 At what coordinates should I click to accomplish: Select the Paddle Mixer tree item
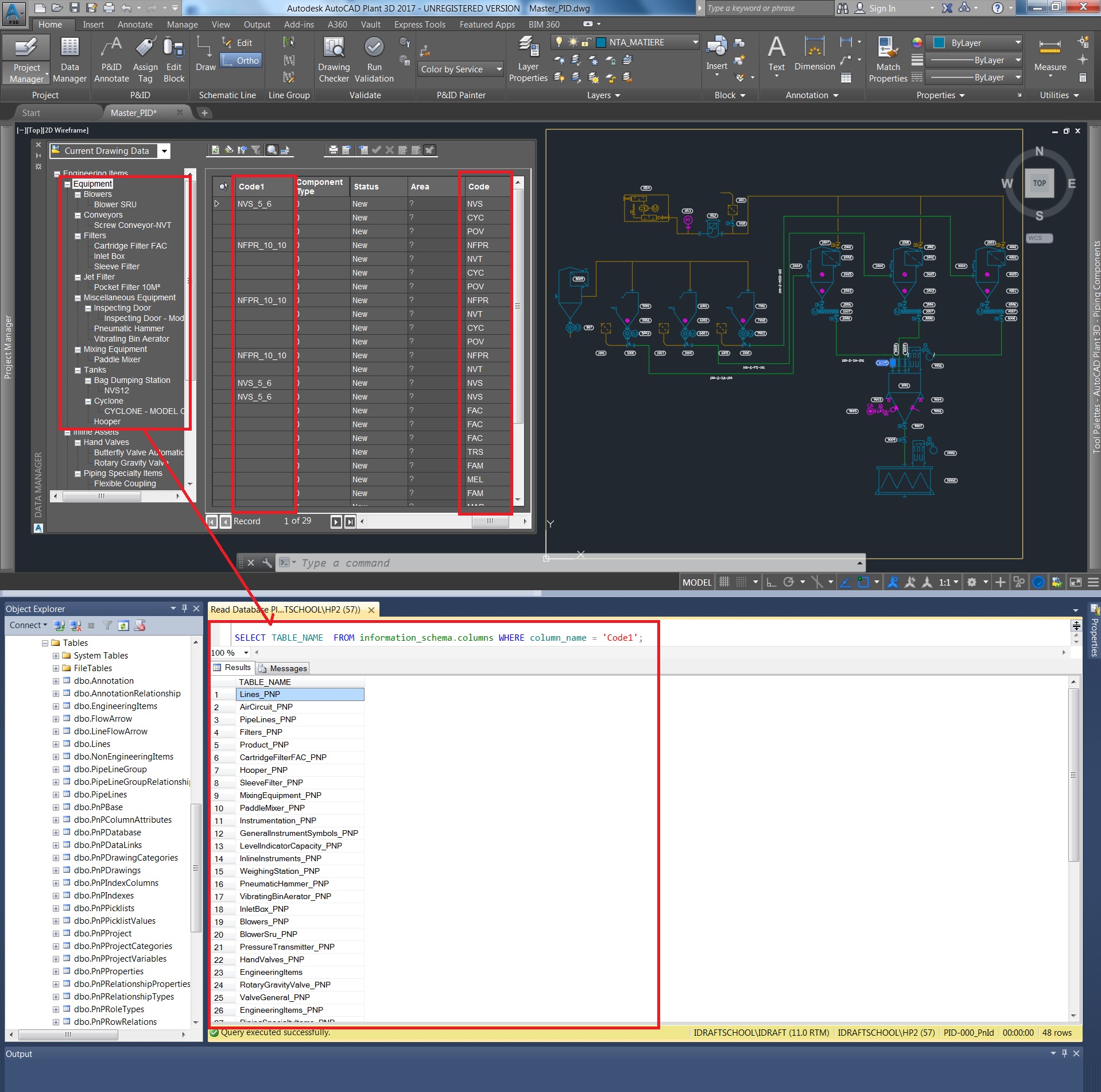tap(117, 359)
